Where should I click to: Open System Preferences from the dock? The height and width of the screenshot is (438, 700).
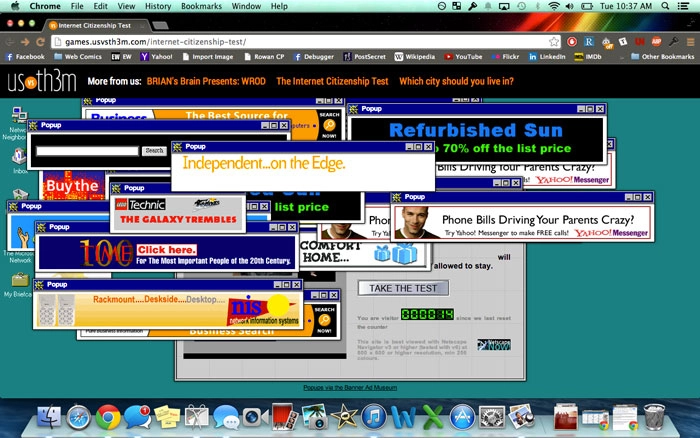click(x=491, y=417)
